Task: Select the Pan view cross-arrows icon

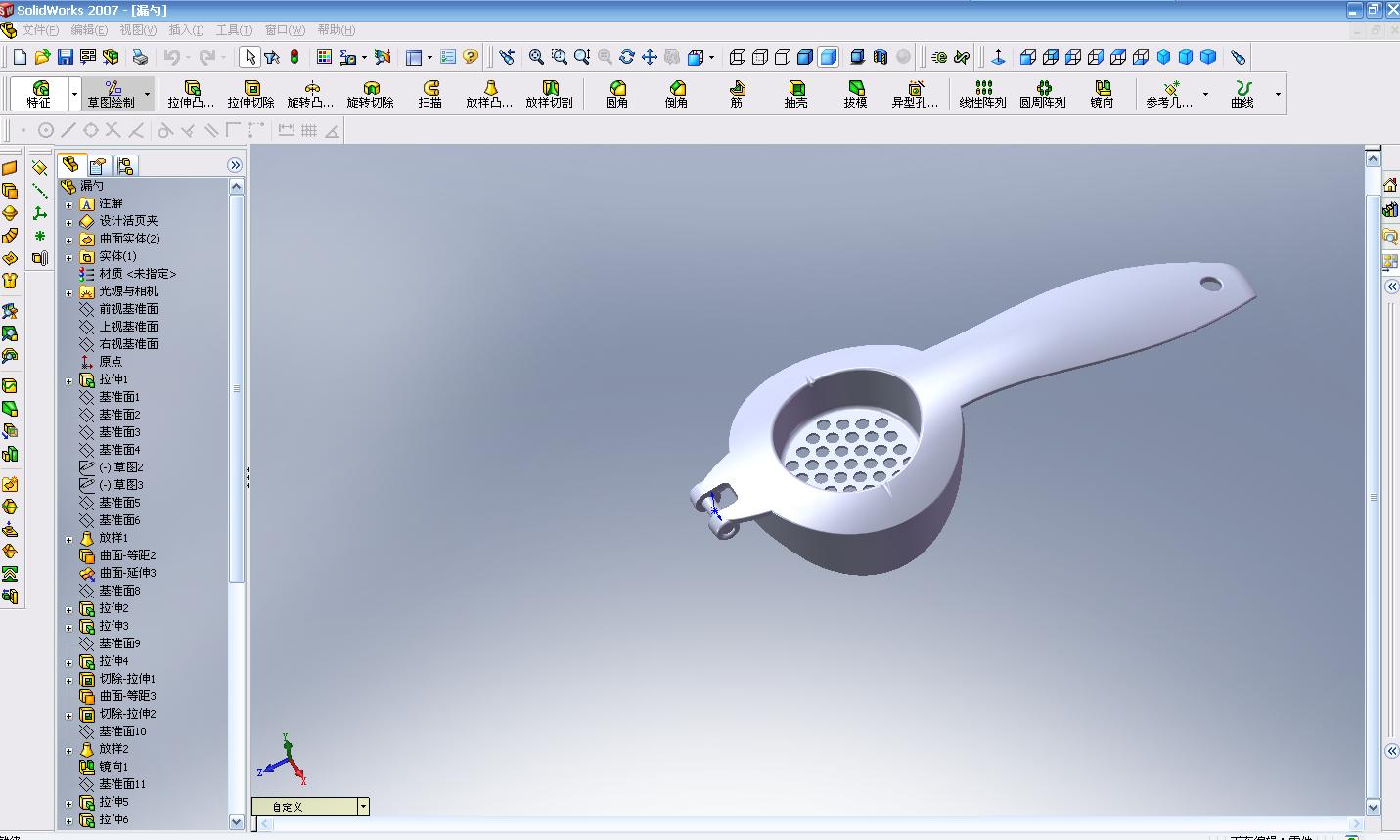Action: (650, 57)
